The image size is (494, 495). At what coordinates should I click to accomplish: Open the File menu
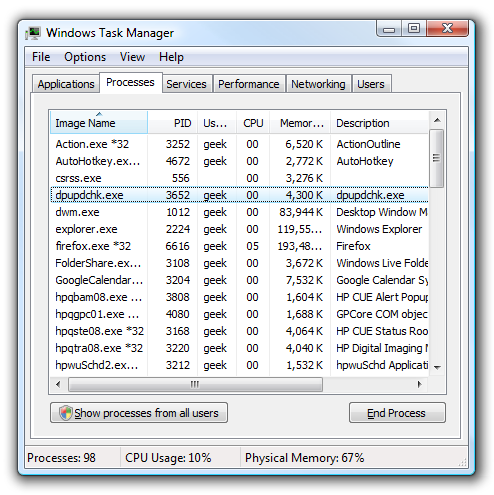(x=41, y=57)
